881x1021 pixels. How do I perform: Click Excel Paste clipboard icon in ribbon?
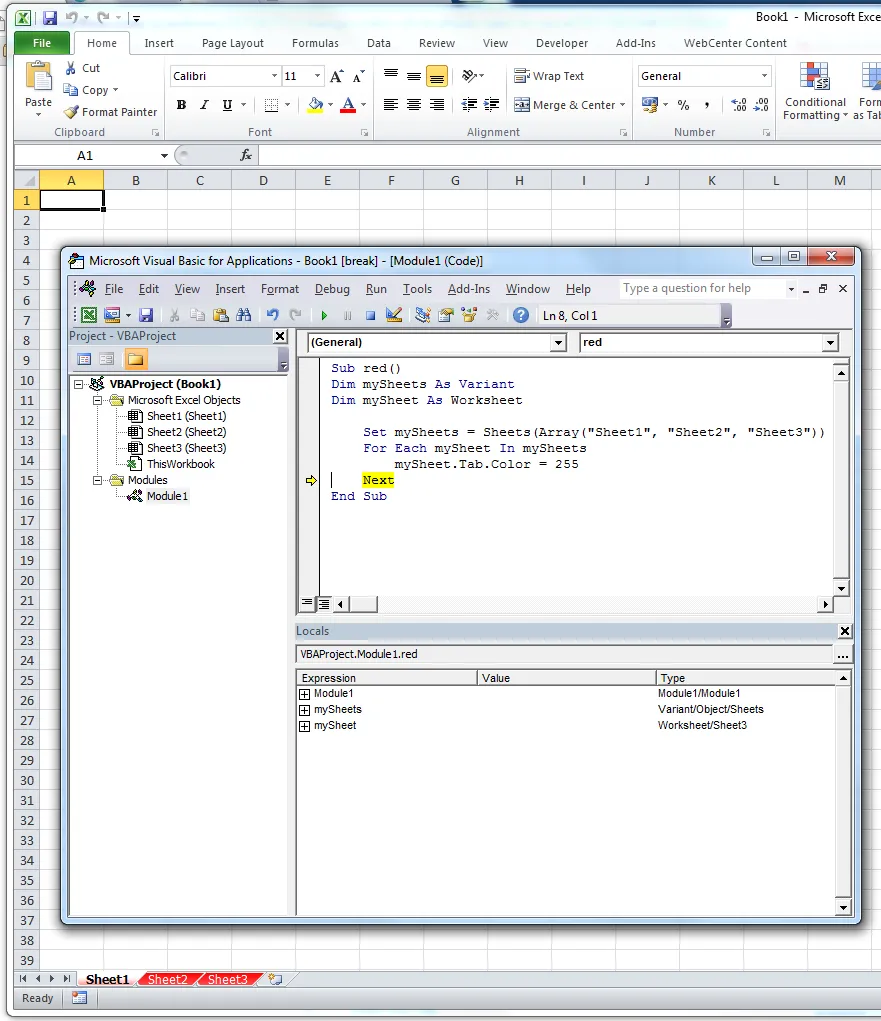[38, 77]
